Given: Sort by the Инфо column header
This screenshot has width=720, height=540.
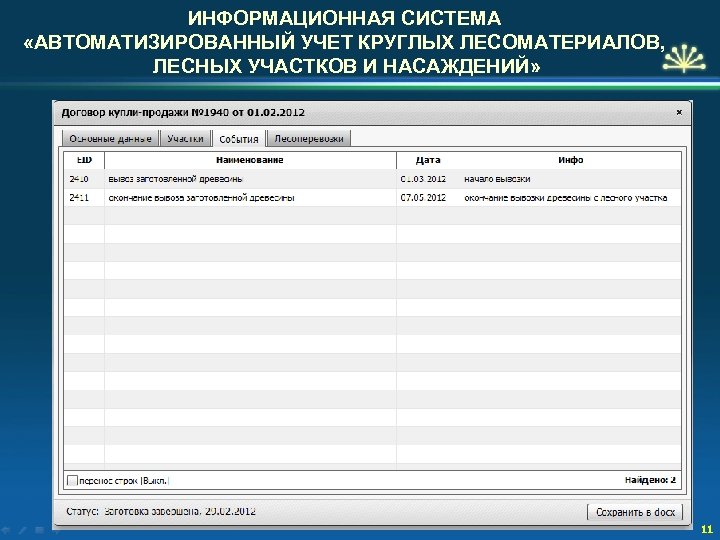Looking at the screenshot, I should coord(571,160).
